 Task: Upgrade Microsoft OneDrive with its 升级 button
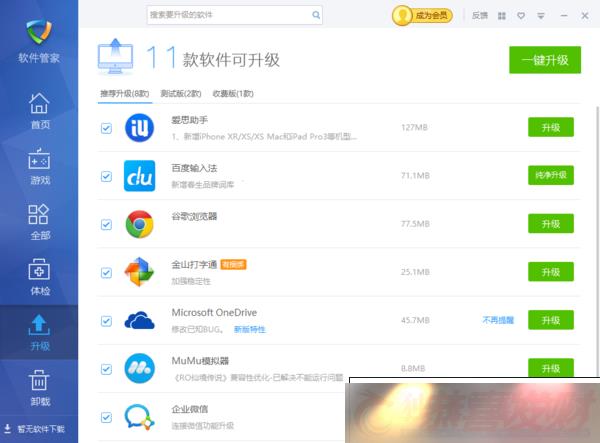point(551,320)
